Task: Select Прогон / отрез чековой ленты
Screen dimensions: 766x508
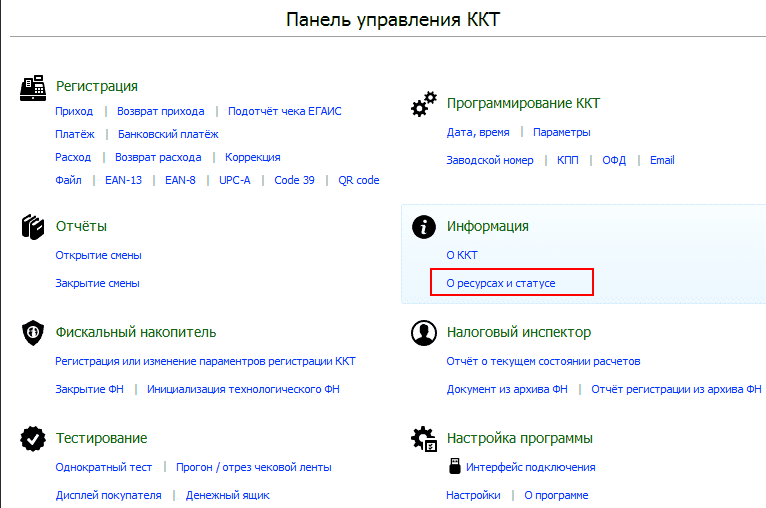Action: [254, 467]
